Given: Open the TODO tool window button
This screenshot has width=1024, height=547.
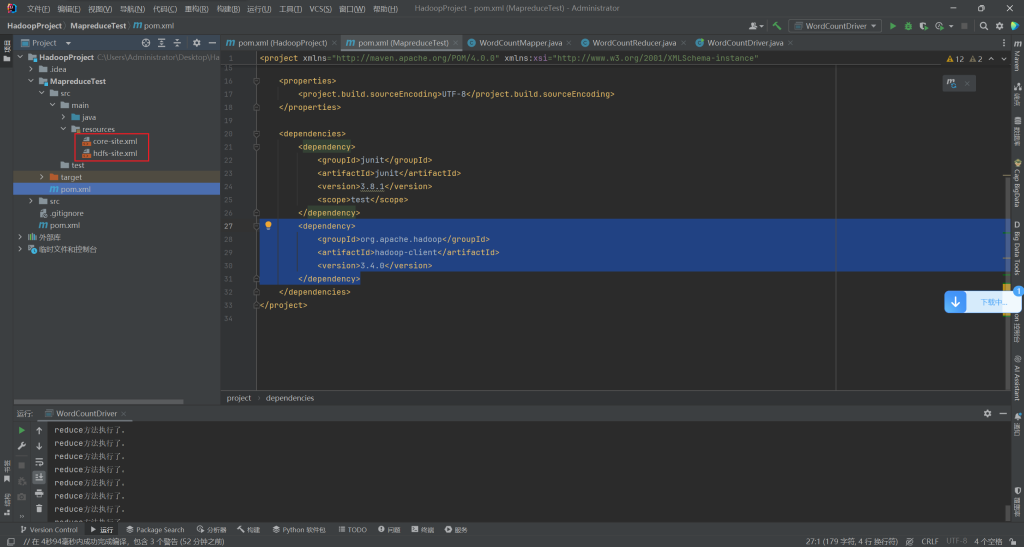Looking at the screenshot, I should coord(353,530).
